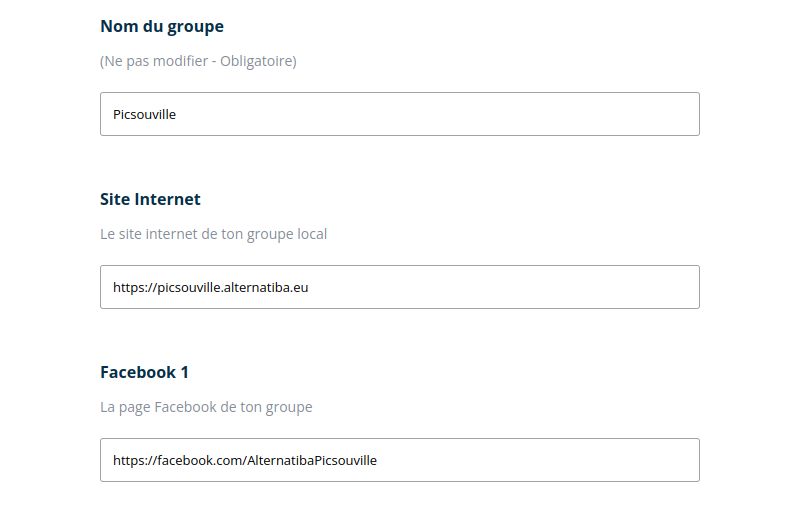The height and width of the screenshot is (524, 786).
Task: Place cursor on the "Picsouville" text value
Action: click(144, 115)
